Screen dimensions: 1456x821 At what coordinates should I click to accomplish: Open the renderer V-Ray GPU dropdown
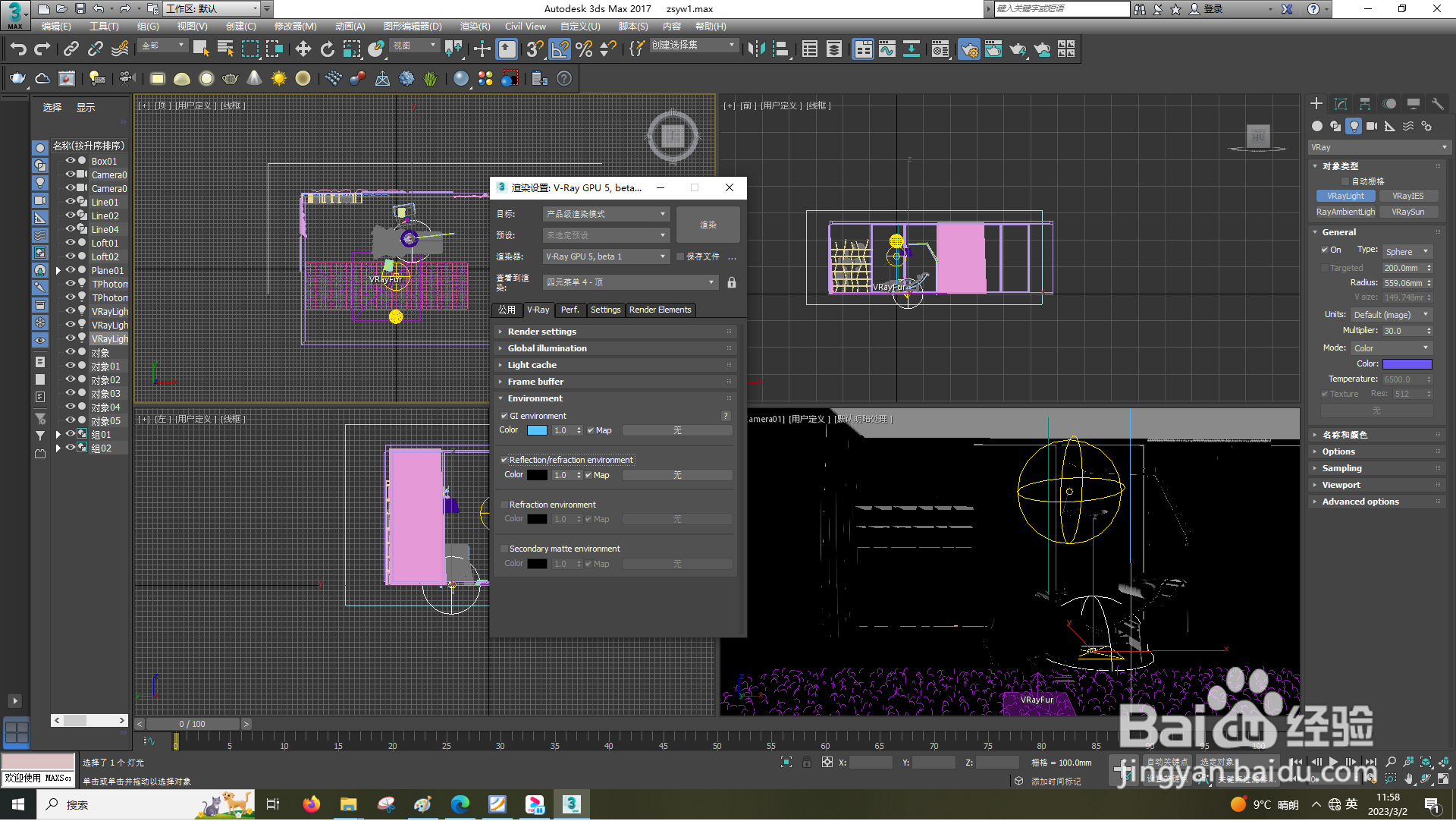tap(606, 256)
